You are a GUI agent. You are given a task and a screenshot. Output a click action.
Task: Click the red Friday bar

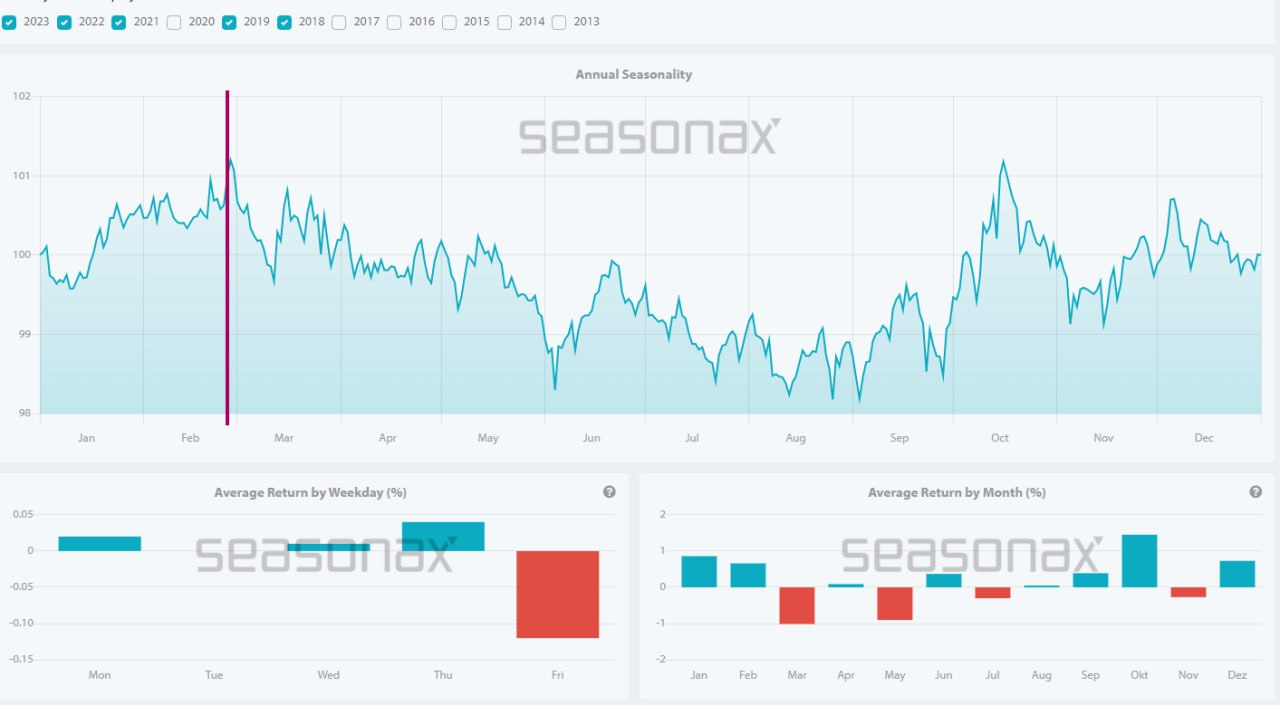click(557, 594)
